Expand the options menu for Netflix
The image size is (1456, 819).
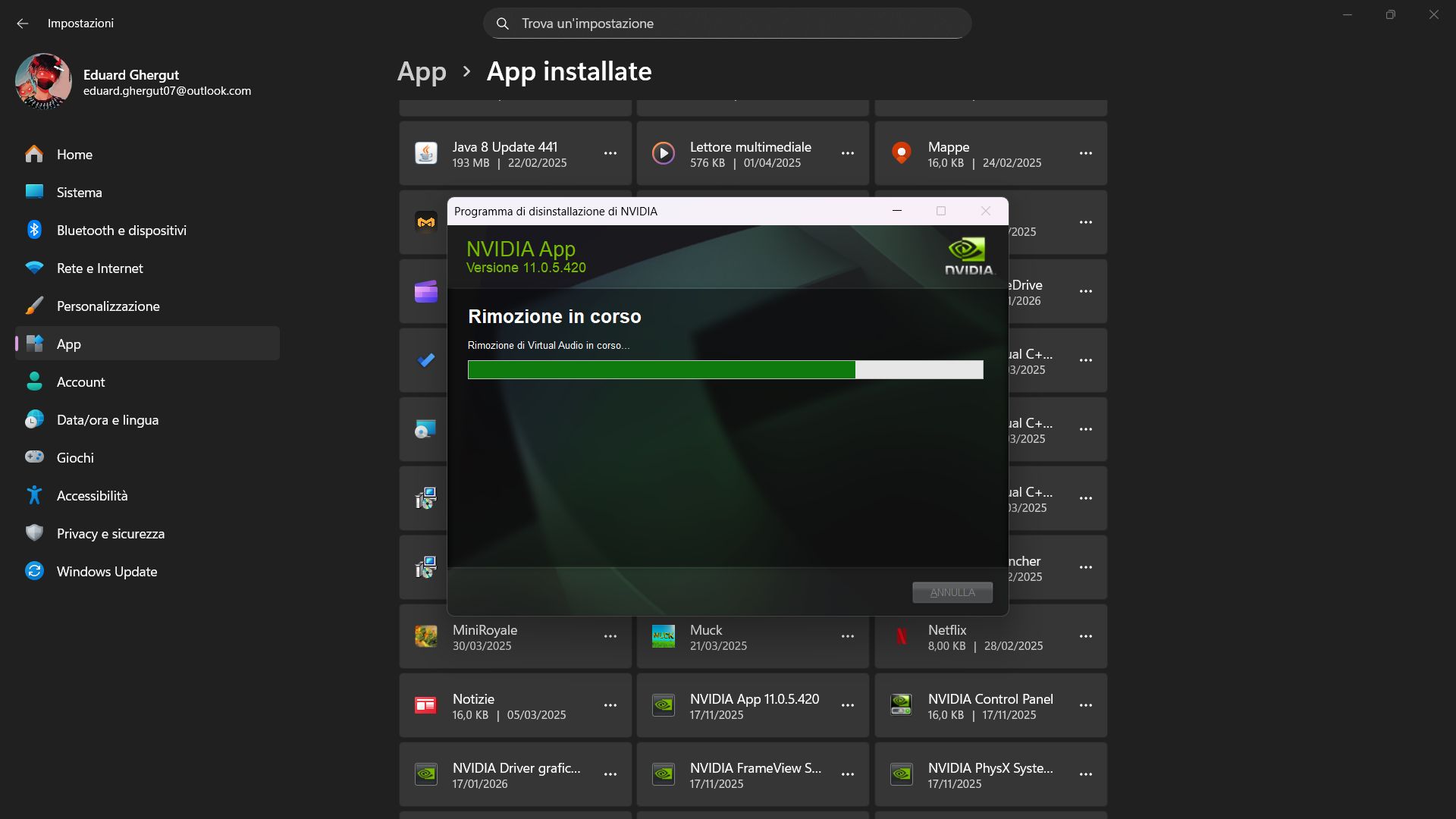[1086, 636]
